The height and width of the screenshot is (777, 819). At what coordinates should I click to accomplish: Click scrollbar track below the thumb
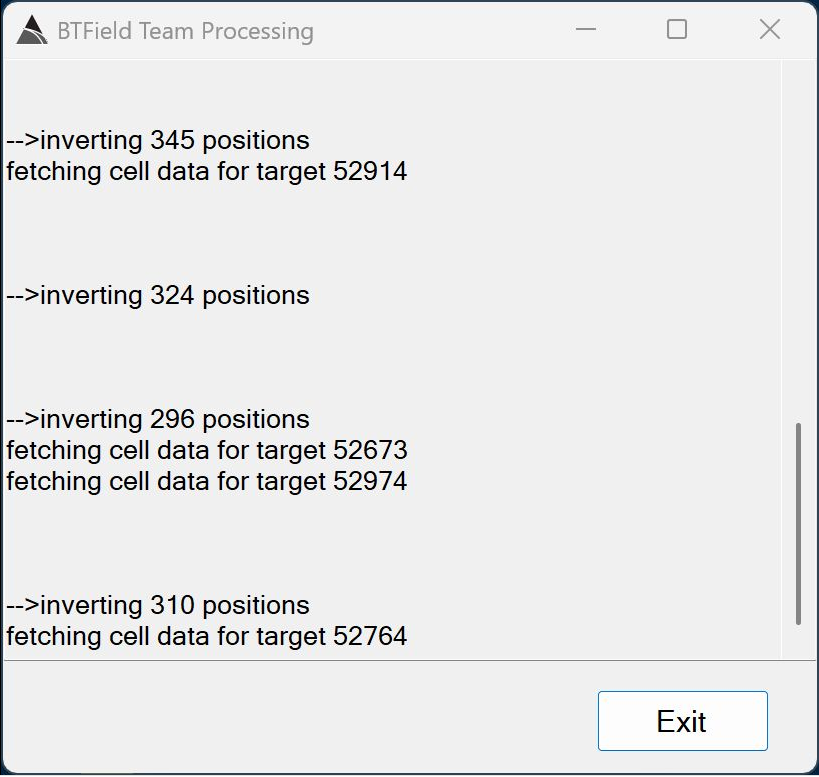798,642
